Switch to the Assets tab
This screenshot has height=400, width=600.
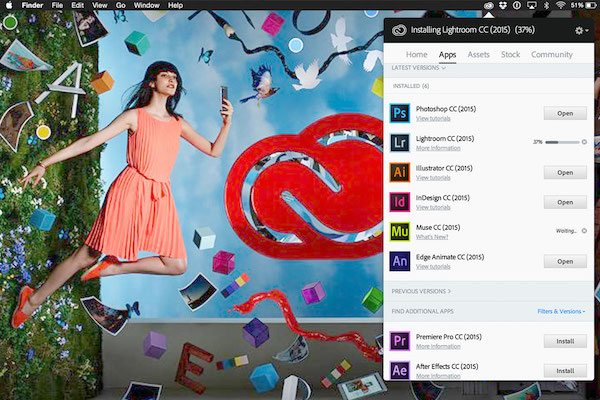pos(478,54)
